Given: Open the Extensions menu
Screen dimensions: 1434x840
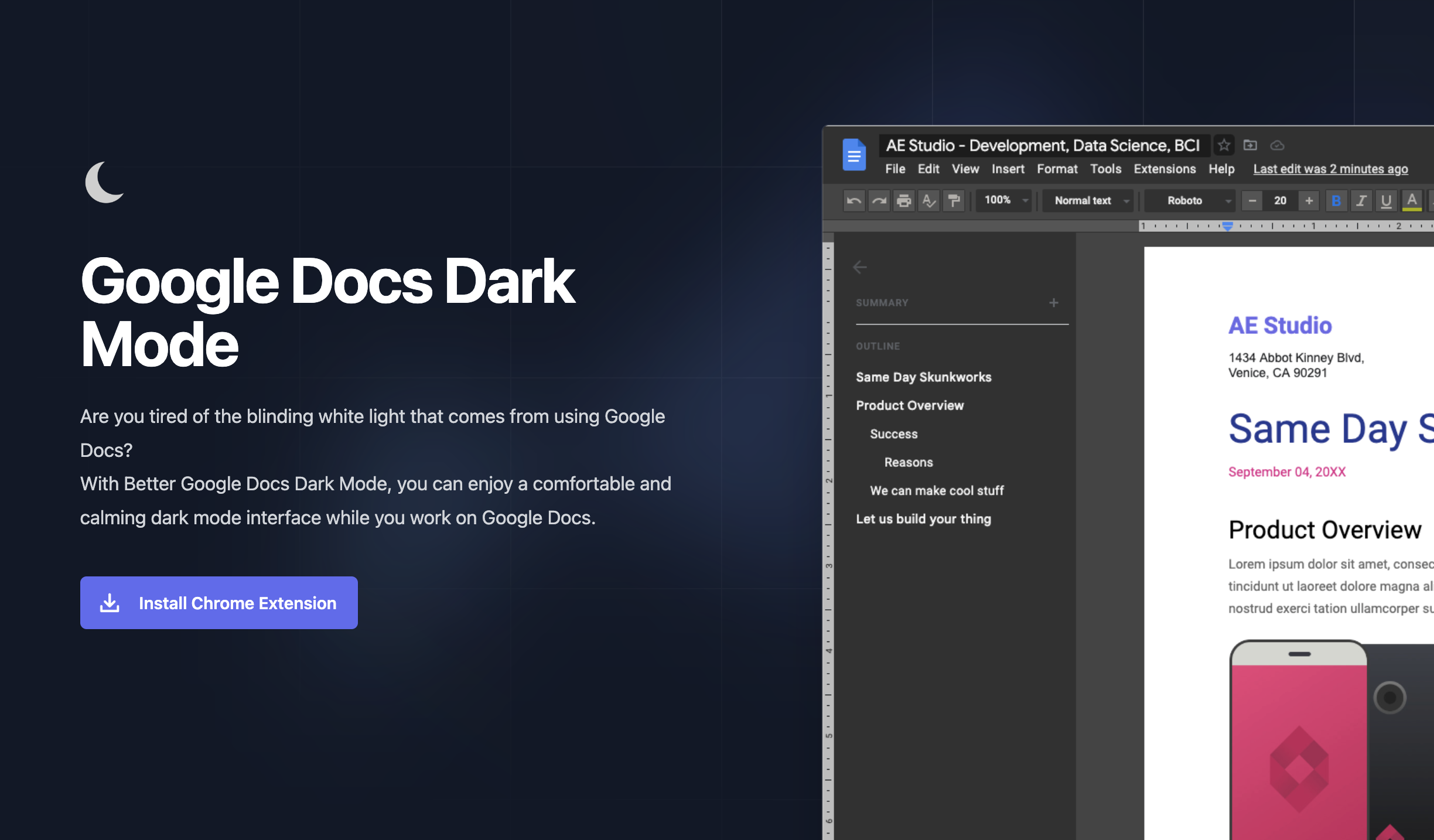Looking at the screenshot, I should [1164, 169].
